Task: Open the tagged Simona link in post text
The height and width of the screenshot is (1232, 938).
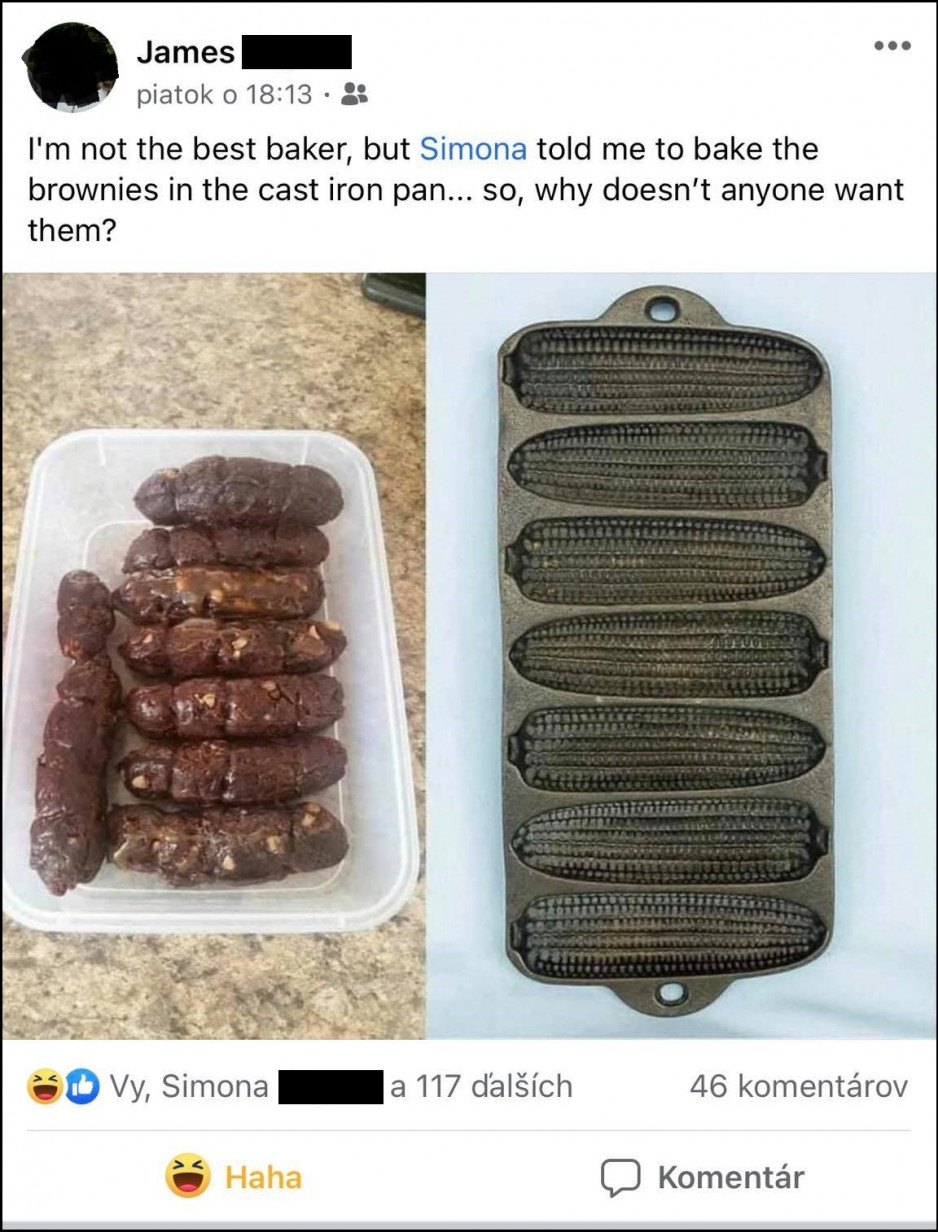Action: 473,149
